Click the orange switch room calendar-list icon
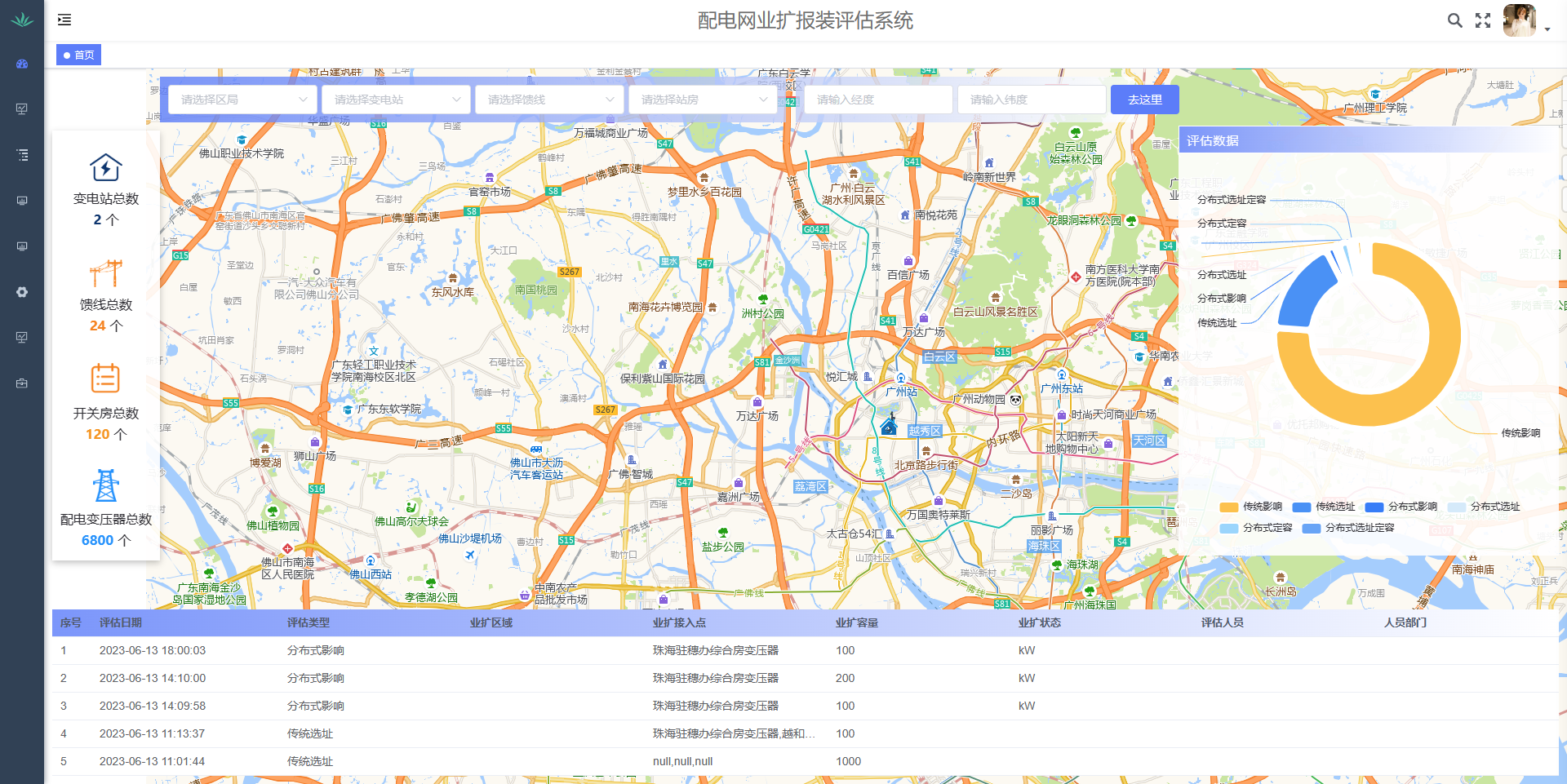The height and width of the screenshot is (784, 1567). [x=106, y=379]
